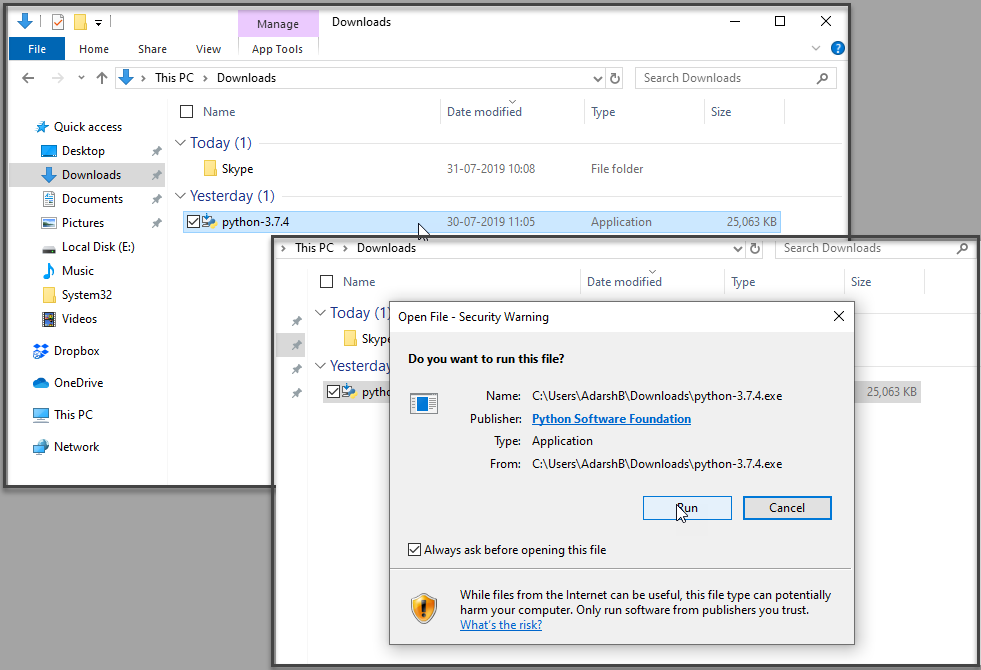
Task: Open Videos in the navigation pane
Action: click(x=79, y=318)
